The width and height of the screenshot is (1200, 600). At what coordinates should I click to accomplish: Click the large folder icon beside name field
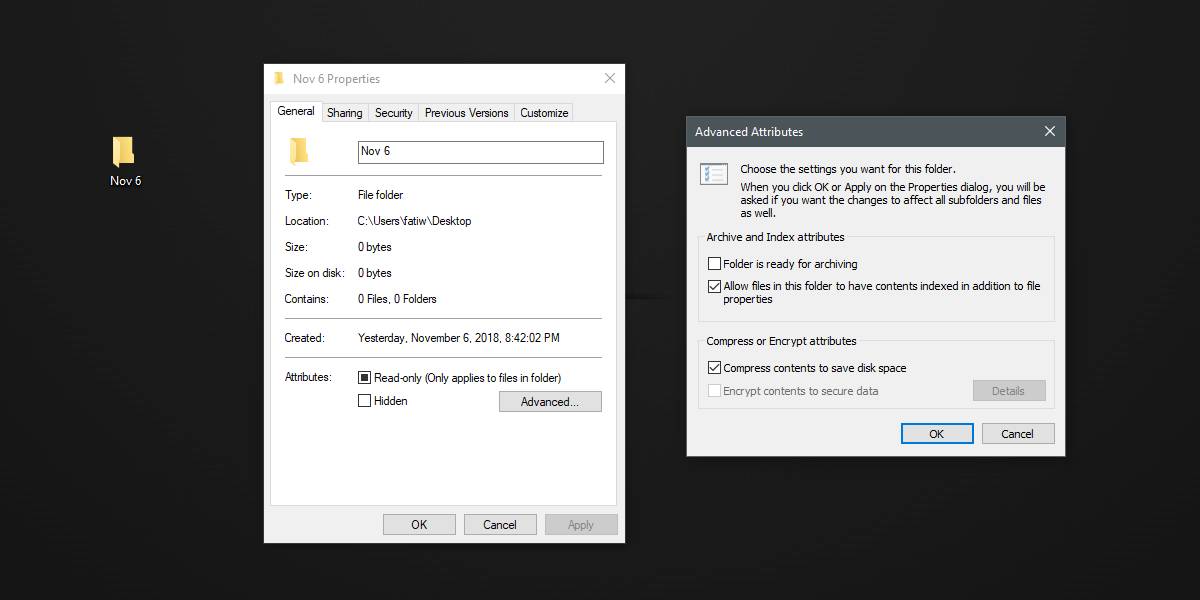coord(299,151)
